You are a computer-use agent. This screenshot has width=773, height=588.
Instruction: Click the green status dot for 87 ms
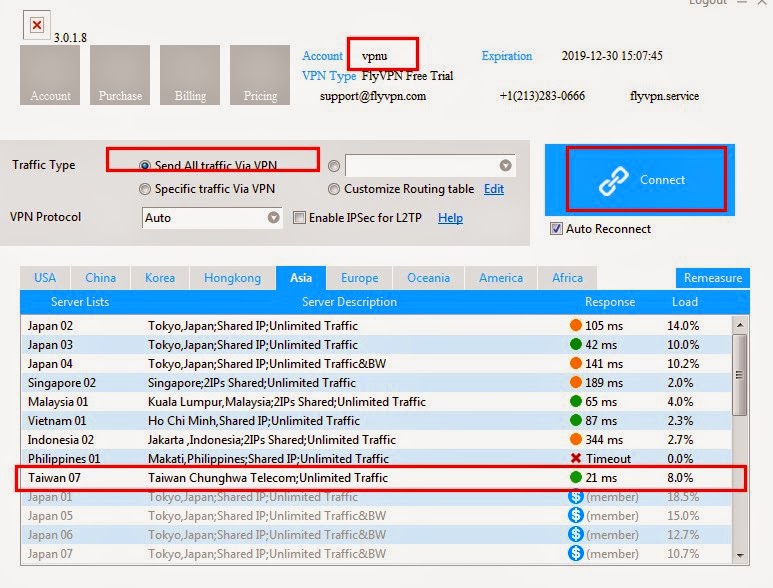tap(575, 420)
